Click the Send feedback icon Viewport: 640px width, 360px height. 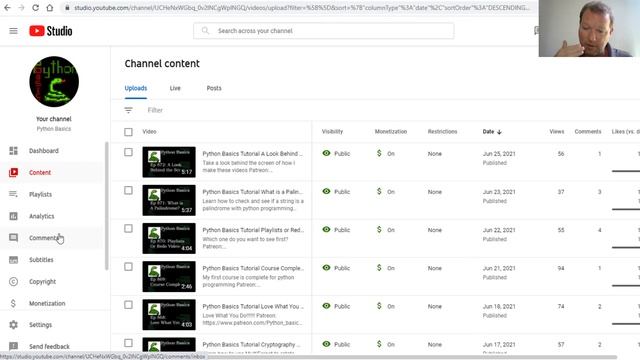tap(13, 346)
